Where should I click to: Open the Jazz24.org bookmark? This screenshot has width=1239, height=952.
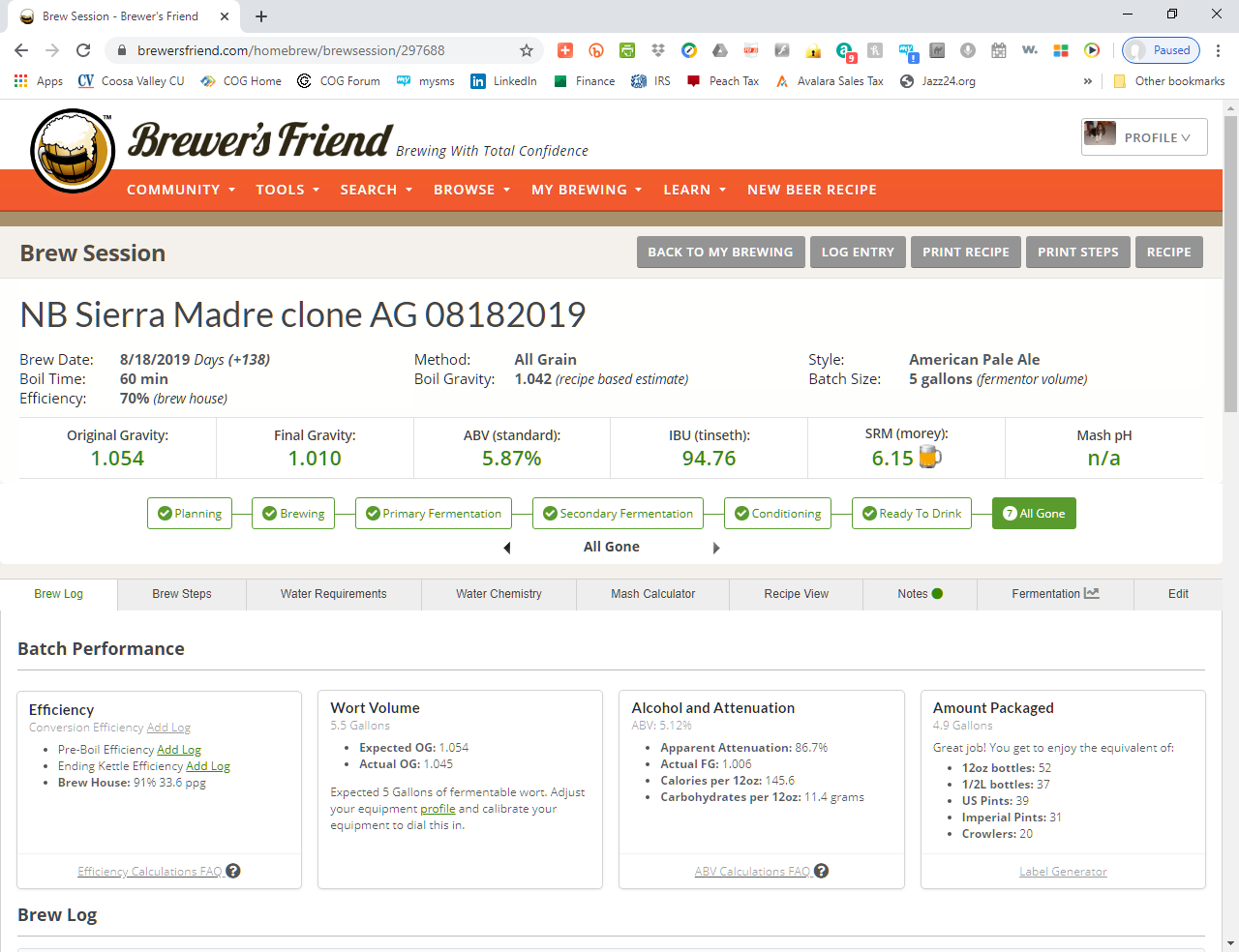tap(938, 81)
